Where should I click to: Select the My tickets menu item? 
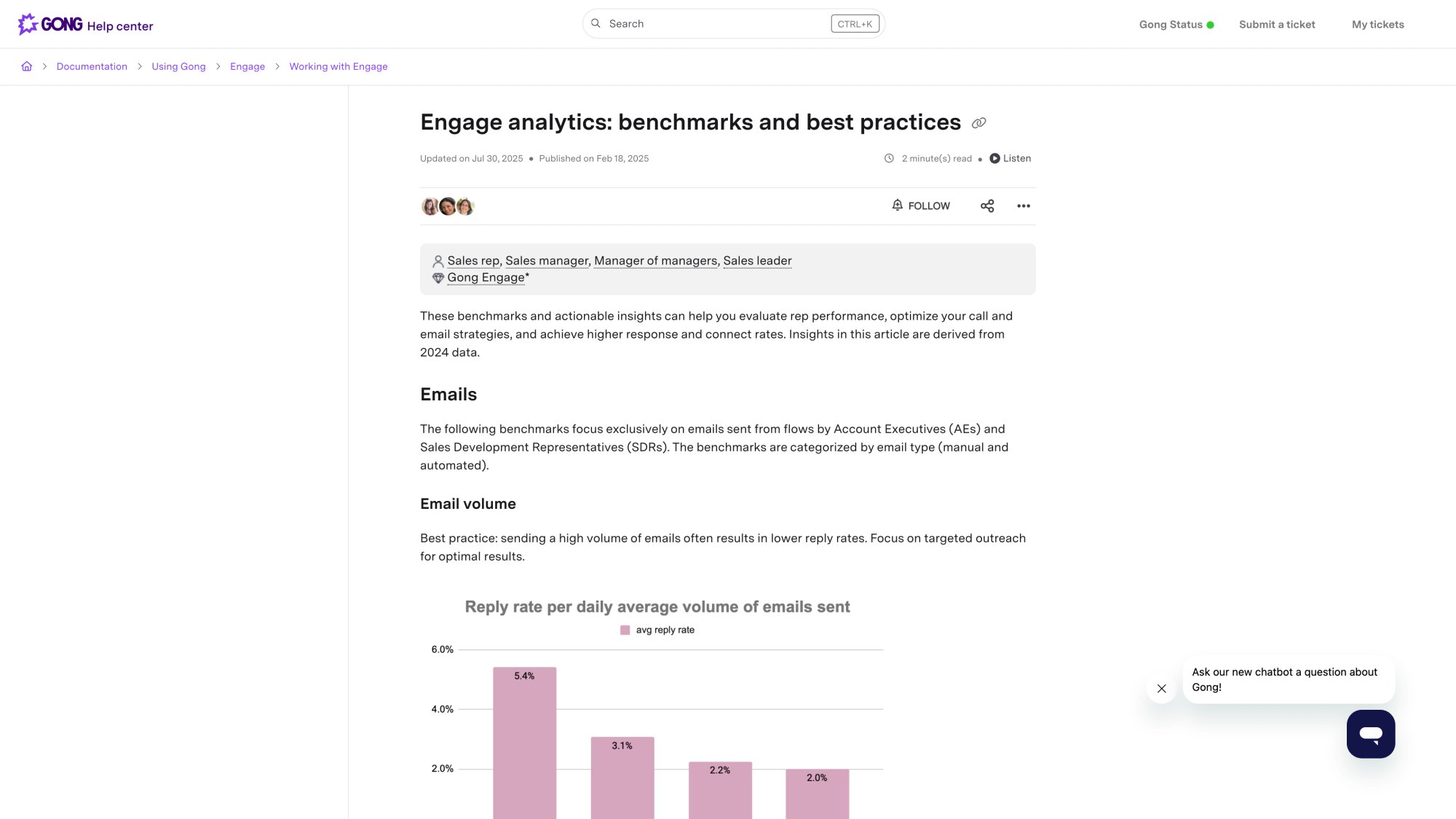pos(1377,24)
